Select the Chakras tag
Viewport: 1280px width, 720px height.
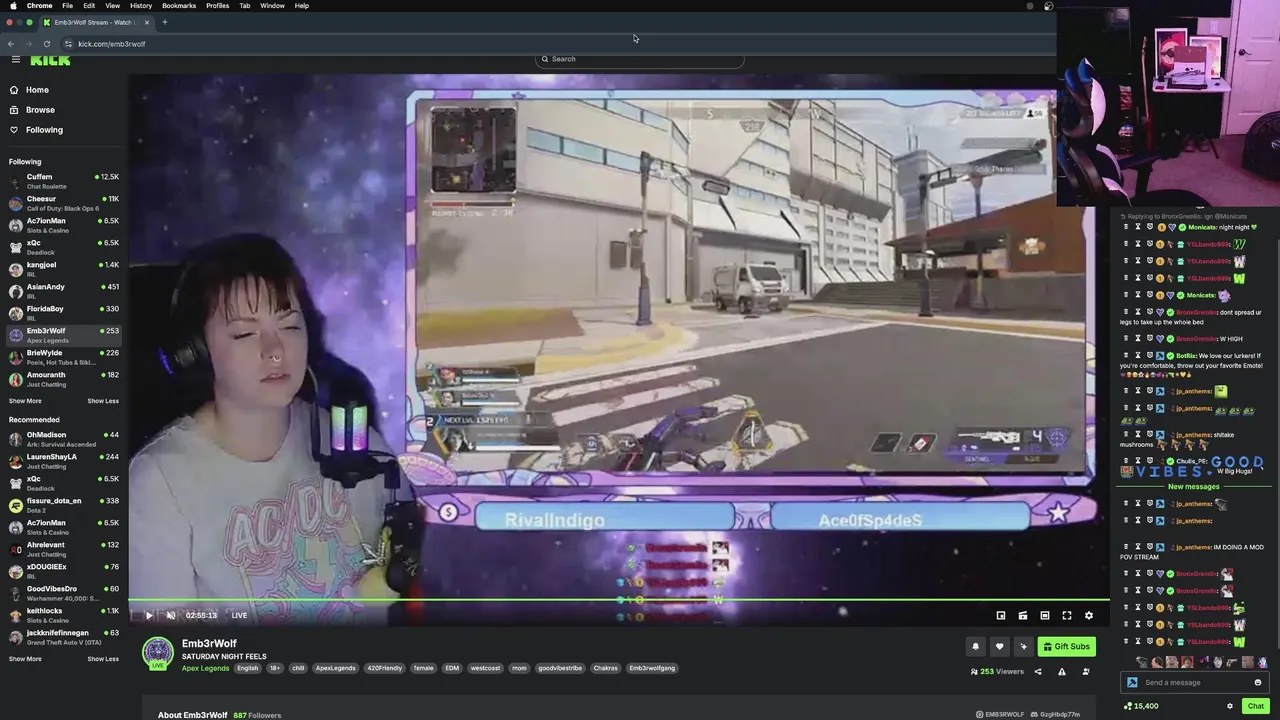click(605, 668)
